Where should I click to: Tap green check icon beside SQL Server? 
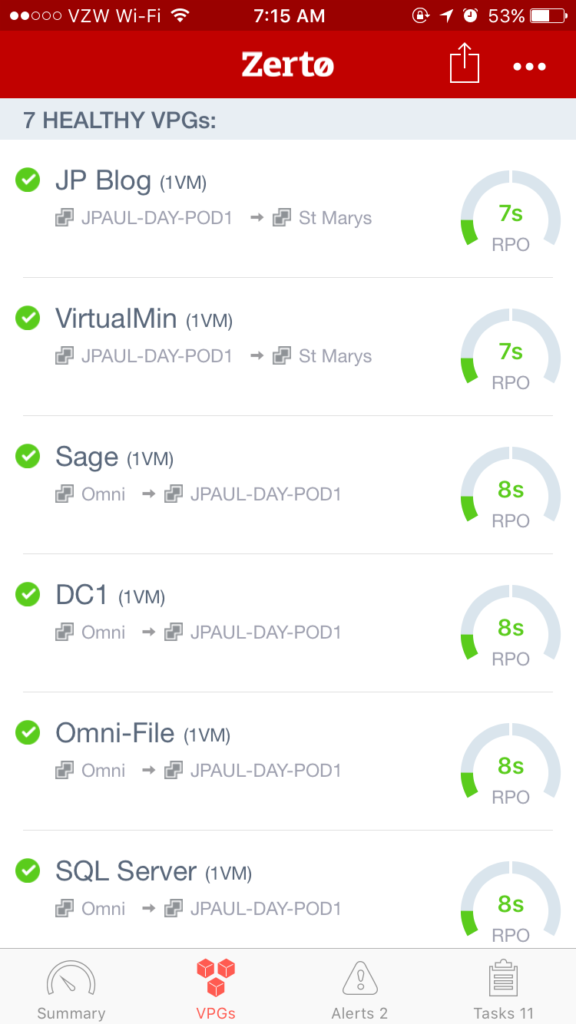pyautogui.click(x=27, y=871)
